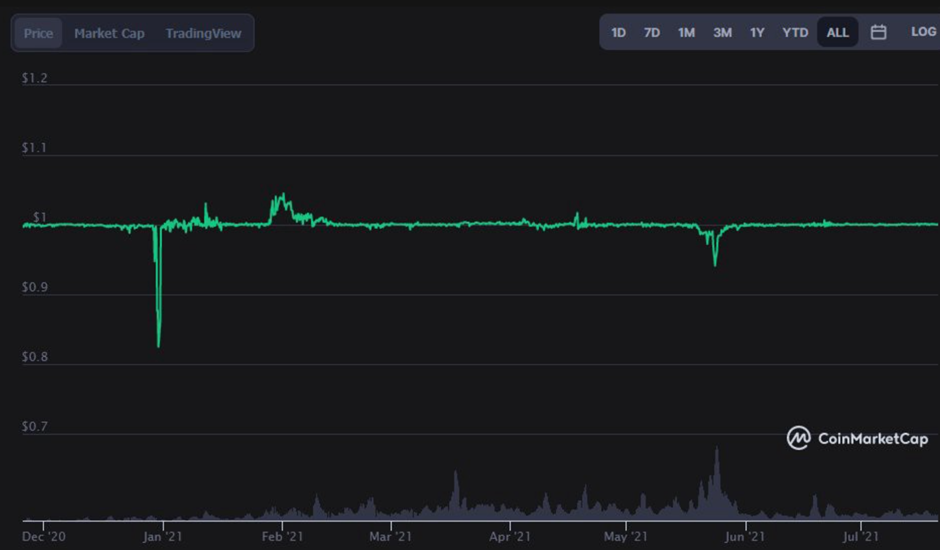940x550 pixels.
Task: Switch to the Market Cap tab
Action: click(109, 33)
